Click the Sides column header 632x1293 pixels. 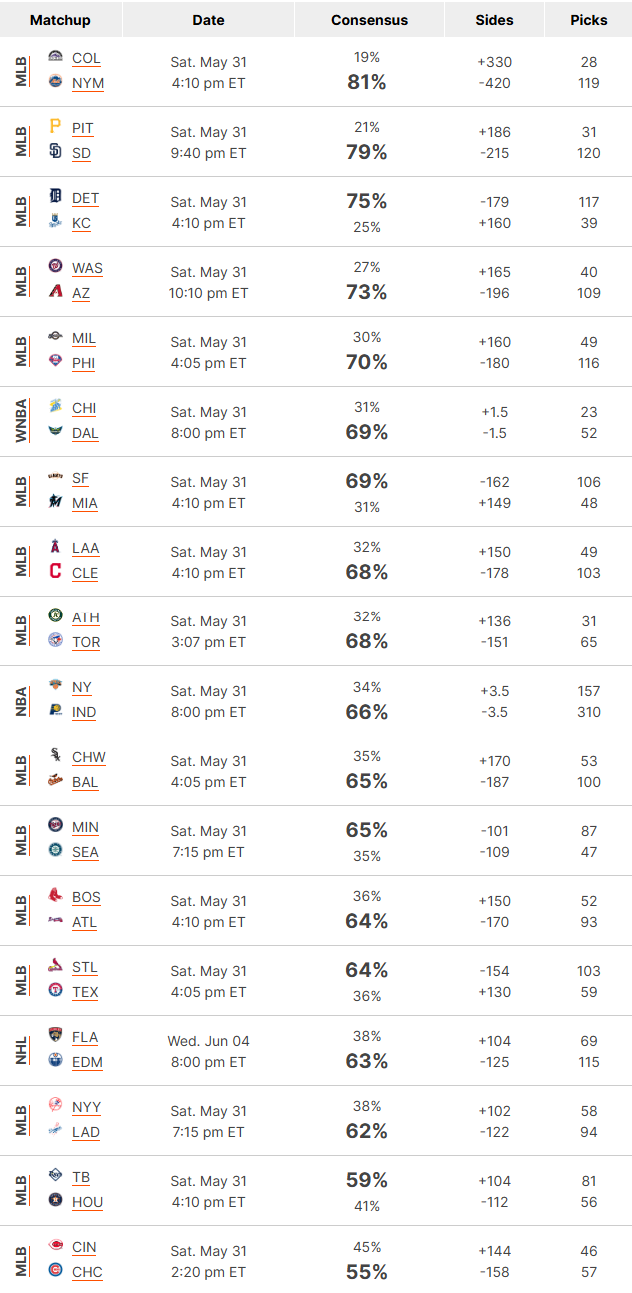pyautogui.click(x=494, y=20)
